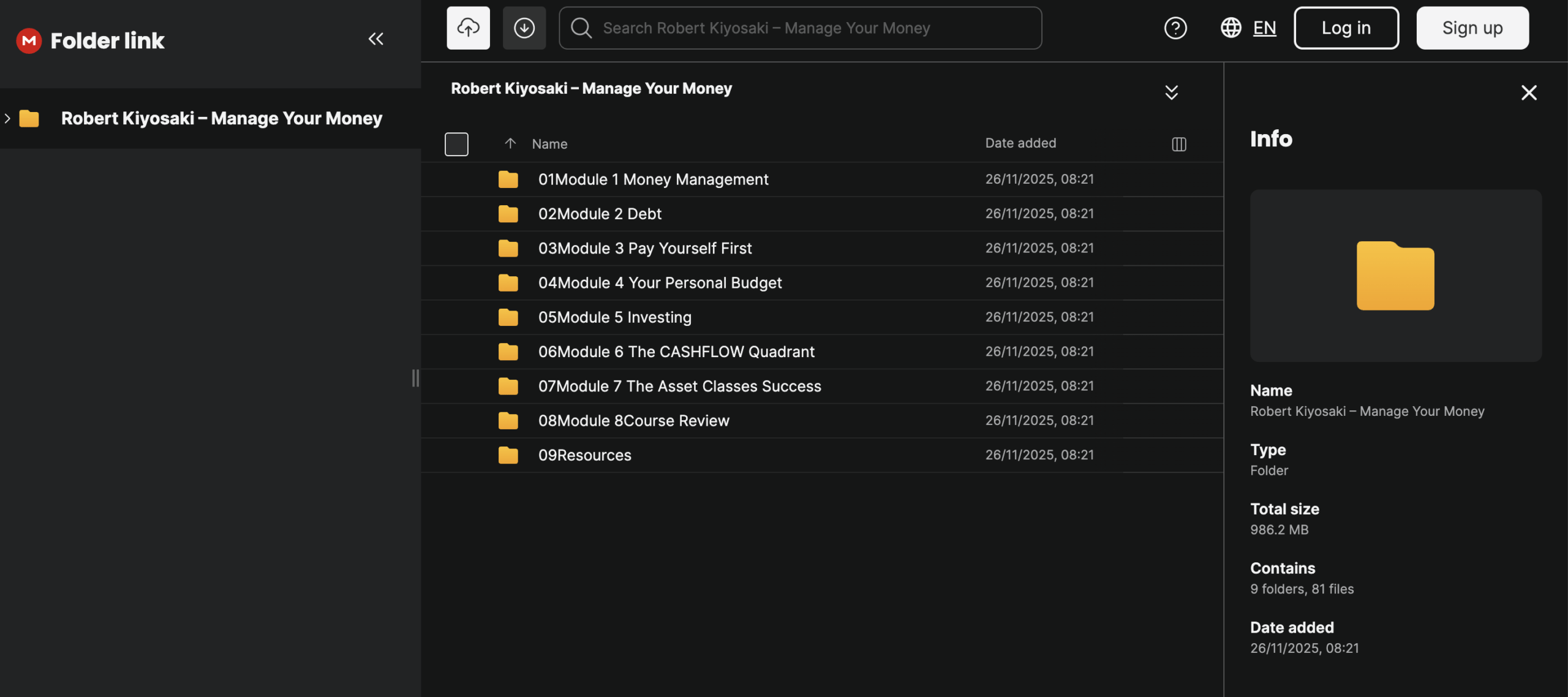Click the Info panel folder thumbnail
1568x697 pixels.
coord(1395,276)
